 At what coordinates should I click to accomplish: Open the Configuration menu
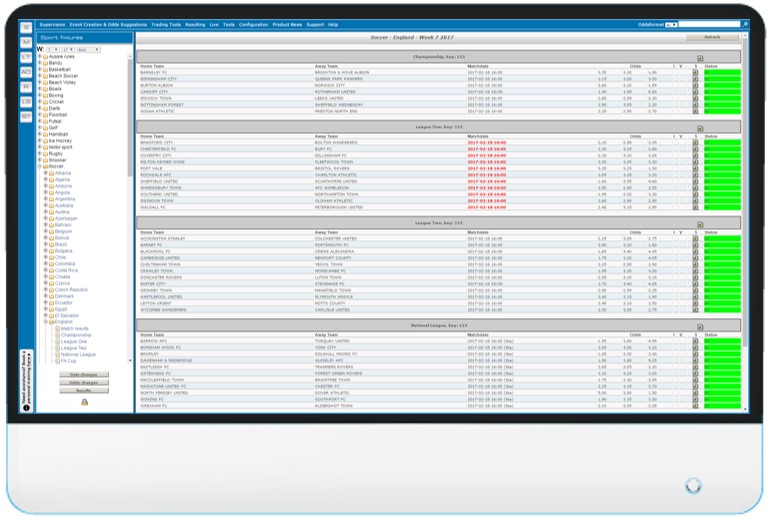coord(253,23)
